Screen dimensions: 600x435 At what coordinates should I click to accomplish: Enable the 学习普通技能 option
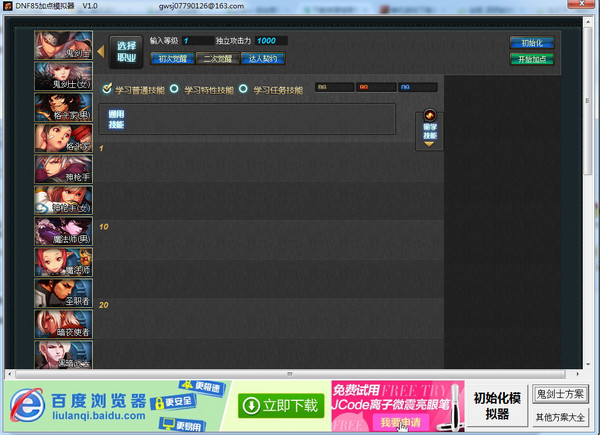109,89
